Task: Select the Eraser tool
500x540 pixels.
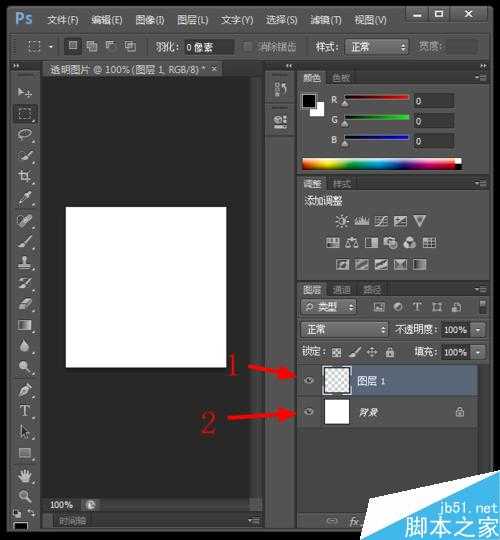Action: coord(24,304)
